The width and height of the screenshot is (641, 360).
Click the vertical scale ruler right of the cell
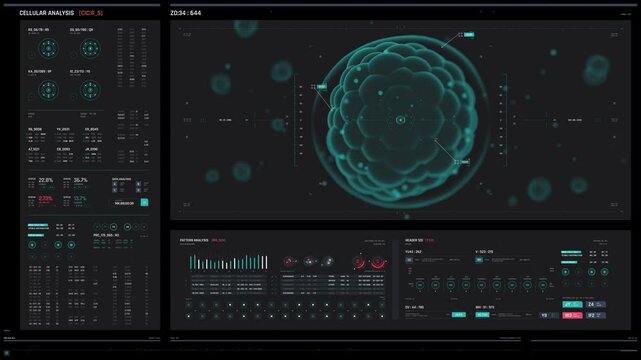pyautogui.click(x=503, y=120)
